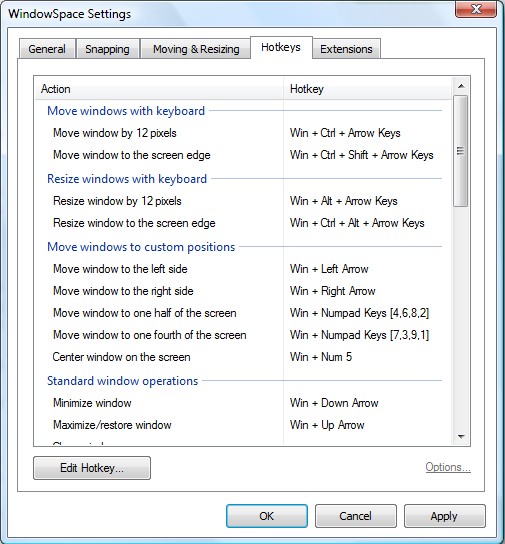Open the Snapping tab
This screenshot has height=544, width=505.
tap(108, 49)
